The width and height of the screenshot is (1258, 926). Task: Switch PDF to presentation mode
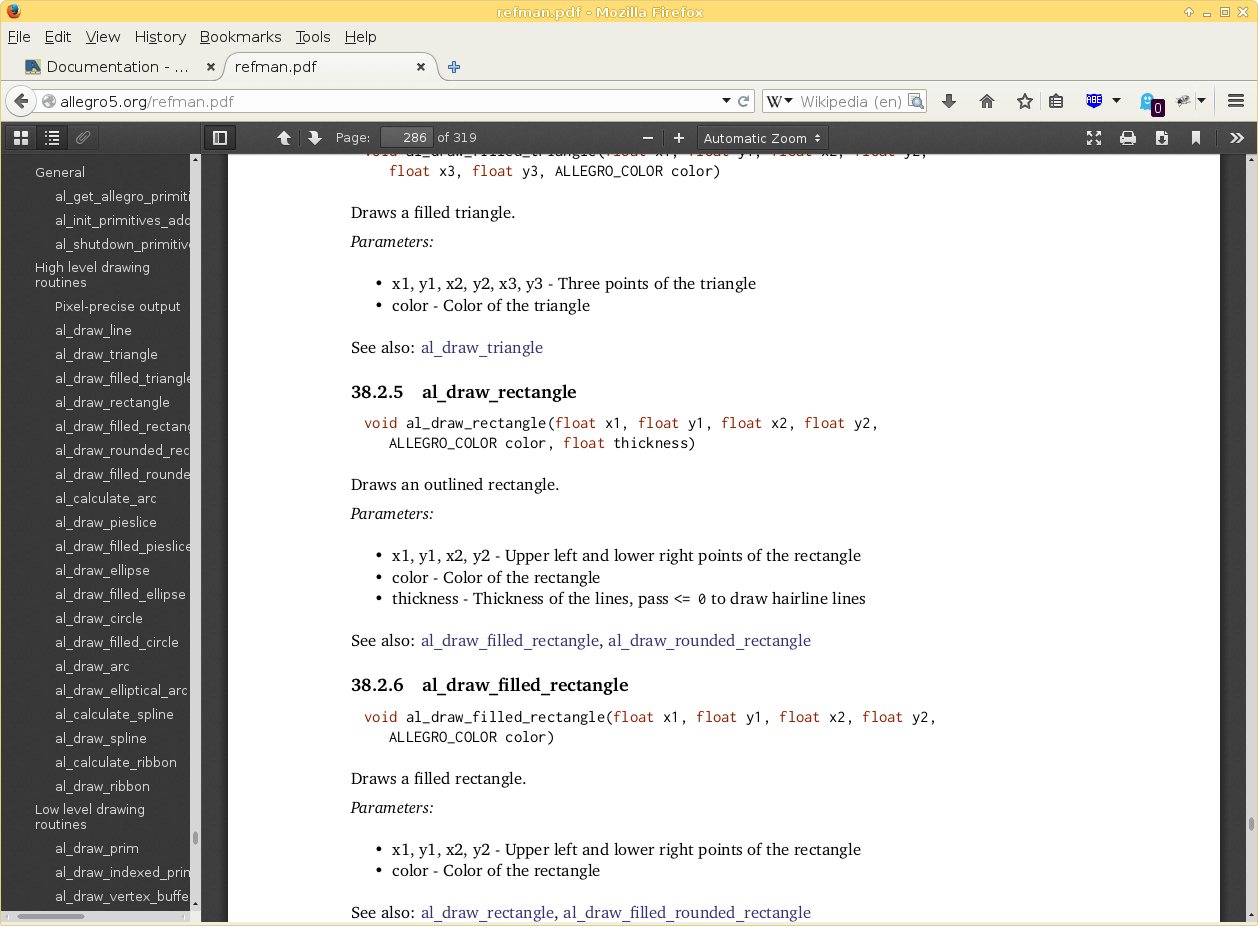click(x=1094, y=138)
